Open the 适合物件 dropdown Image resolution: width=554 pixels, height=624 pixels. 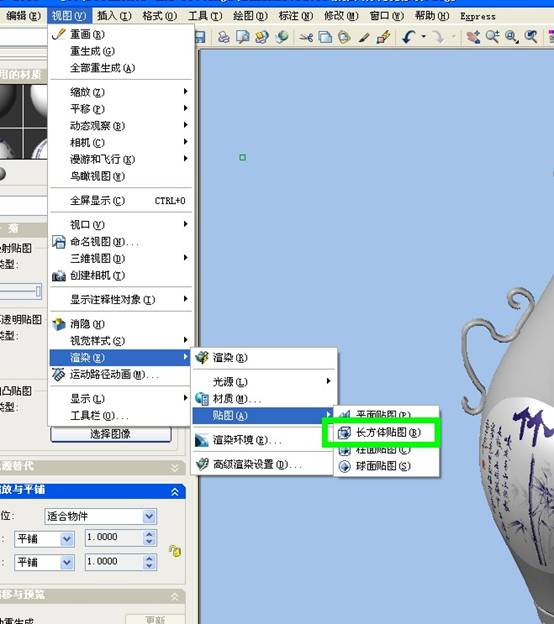tap(101, 516)
